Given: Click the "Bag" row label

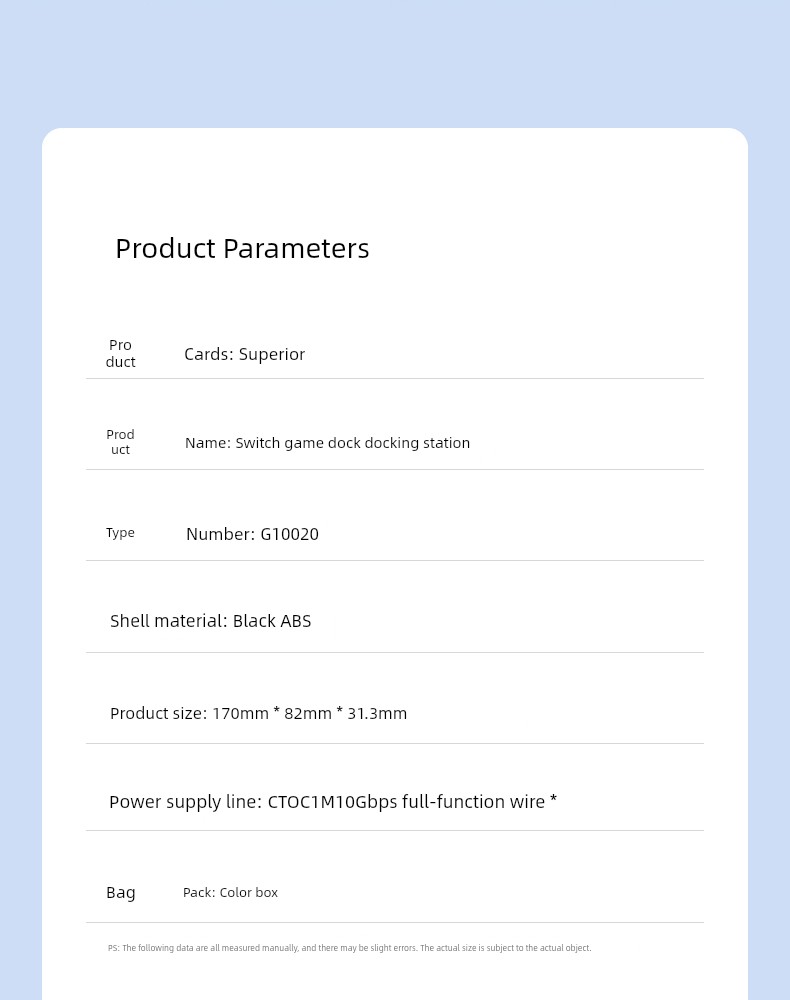Looking at the screenshot, I should point(121,893).
